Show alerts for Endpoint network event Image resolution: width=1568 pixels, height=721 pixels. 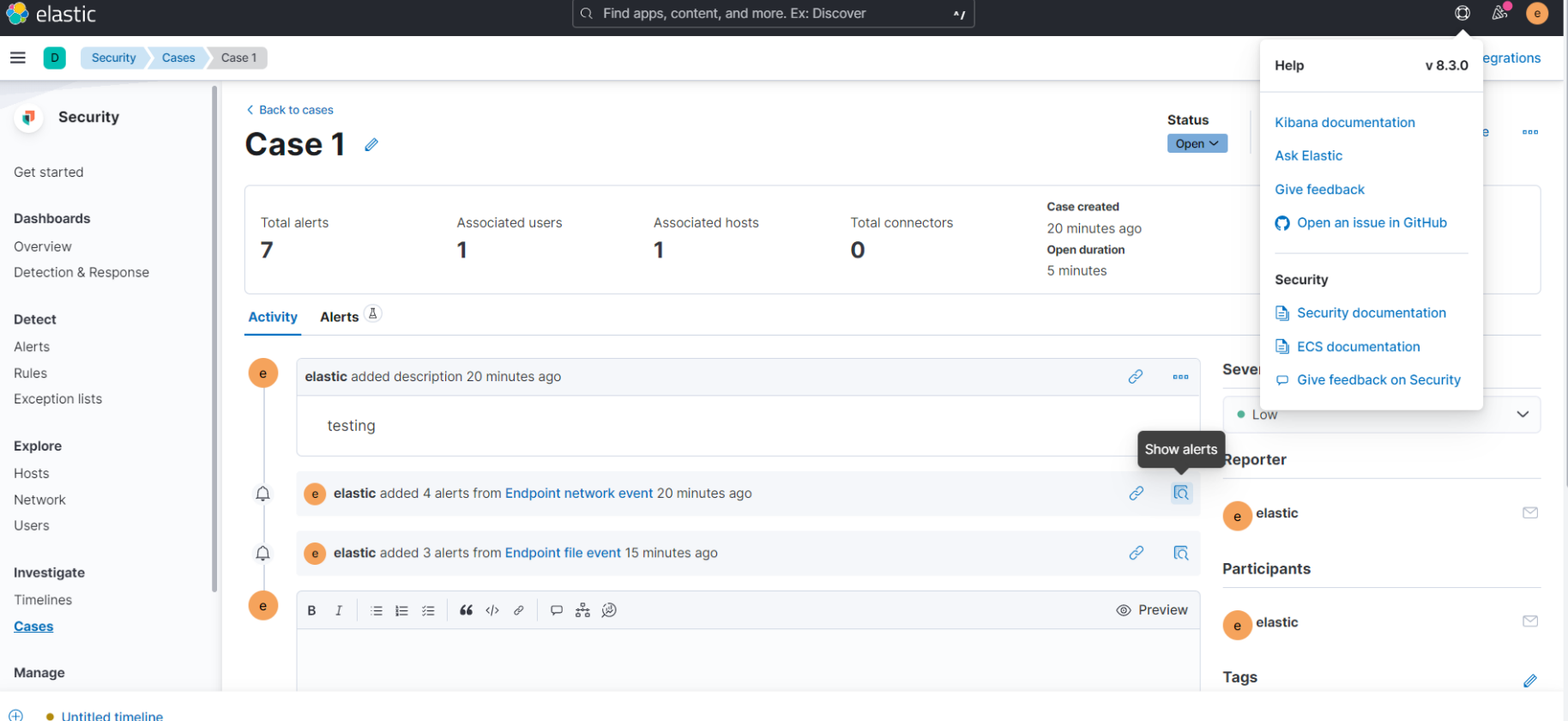(x=1181, y=494)
